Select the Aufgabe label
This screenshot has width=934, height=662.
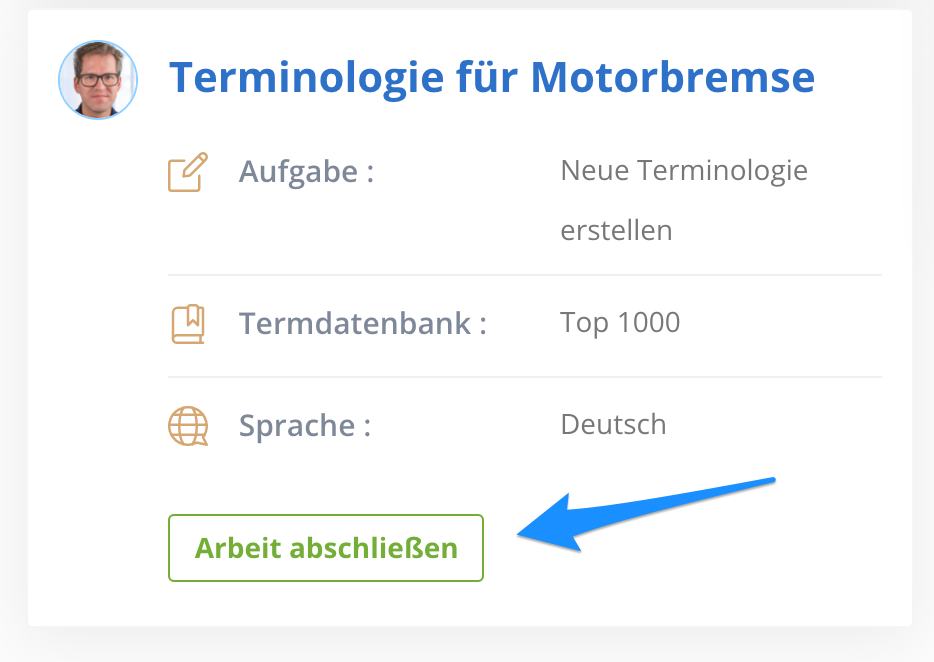(x=306, y=172)
